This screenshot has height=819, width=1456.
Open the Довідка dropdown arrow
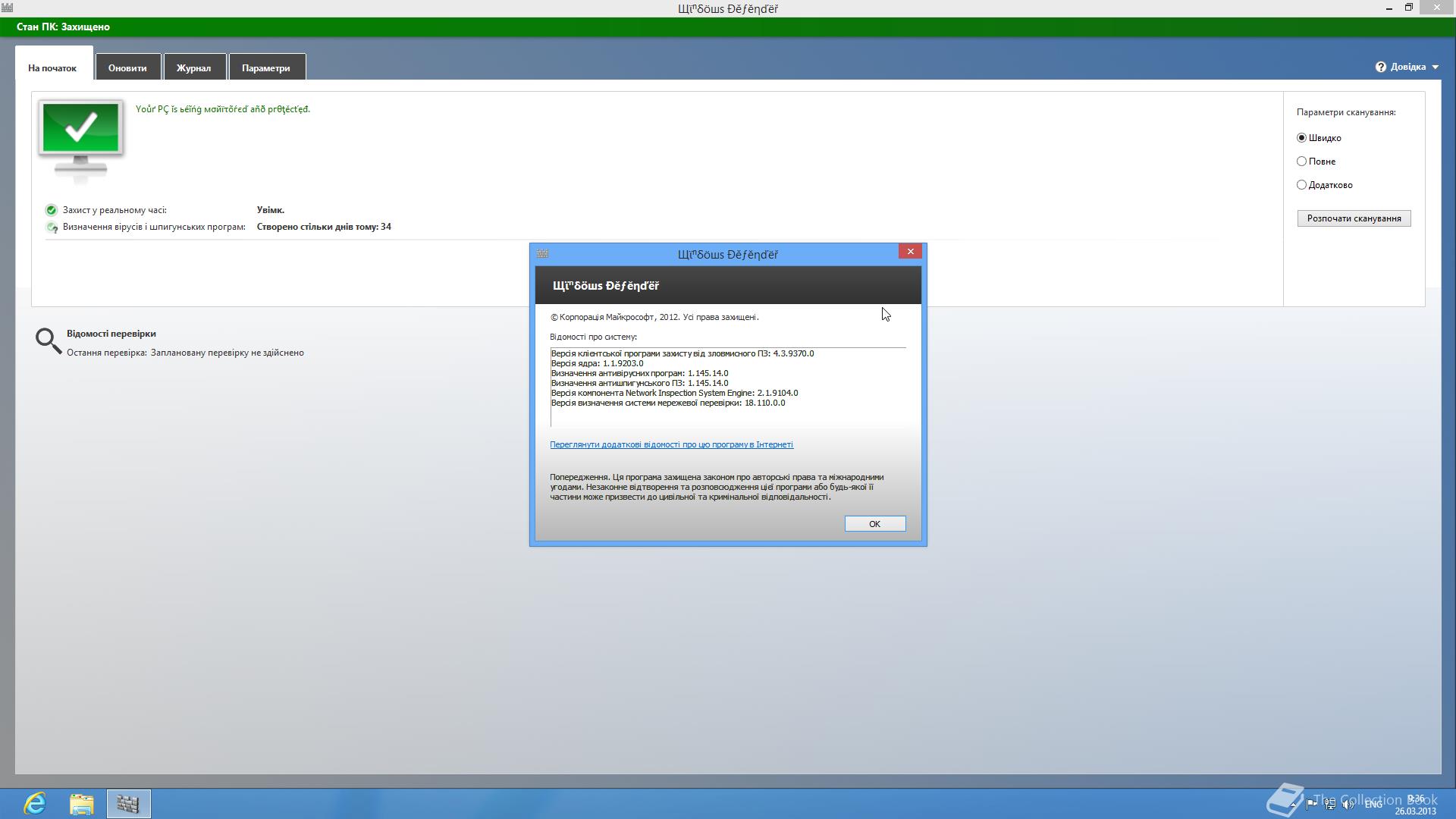click(x=1435, y=67)
